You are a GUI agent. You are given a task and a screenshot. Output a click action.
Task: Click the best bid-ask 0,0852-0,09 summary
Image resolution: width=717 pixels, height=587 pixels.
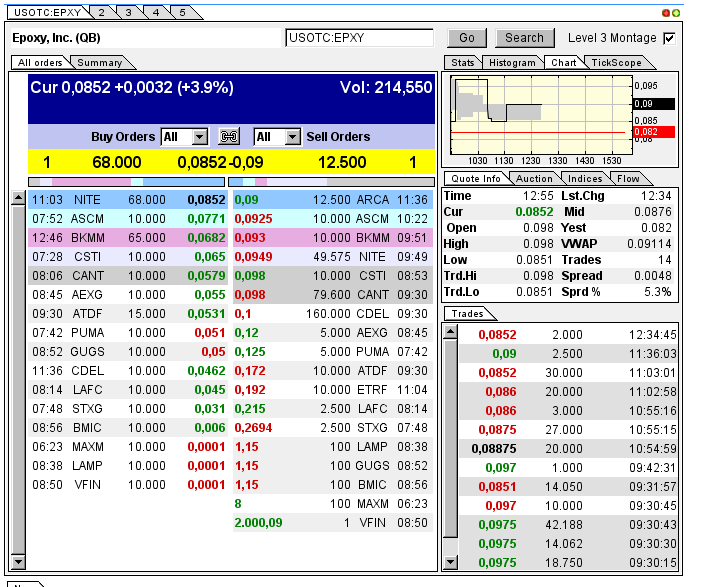pyautogui.click(x=220, y=162)
